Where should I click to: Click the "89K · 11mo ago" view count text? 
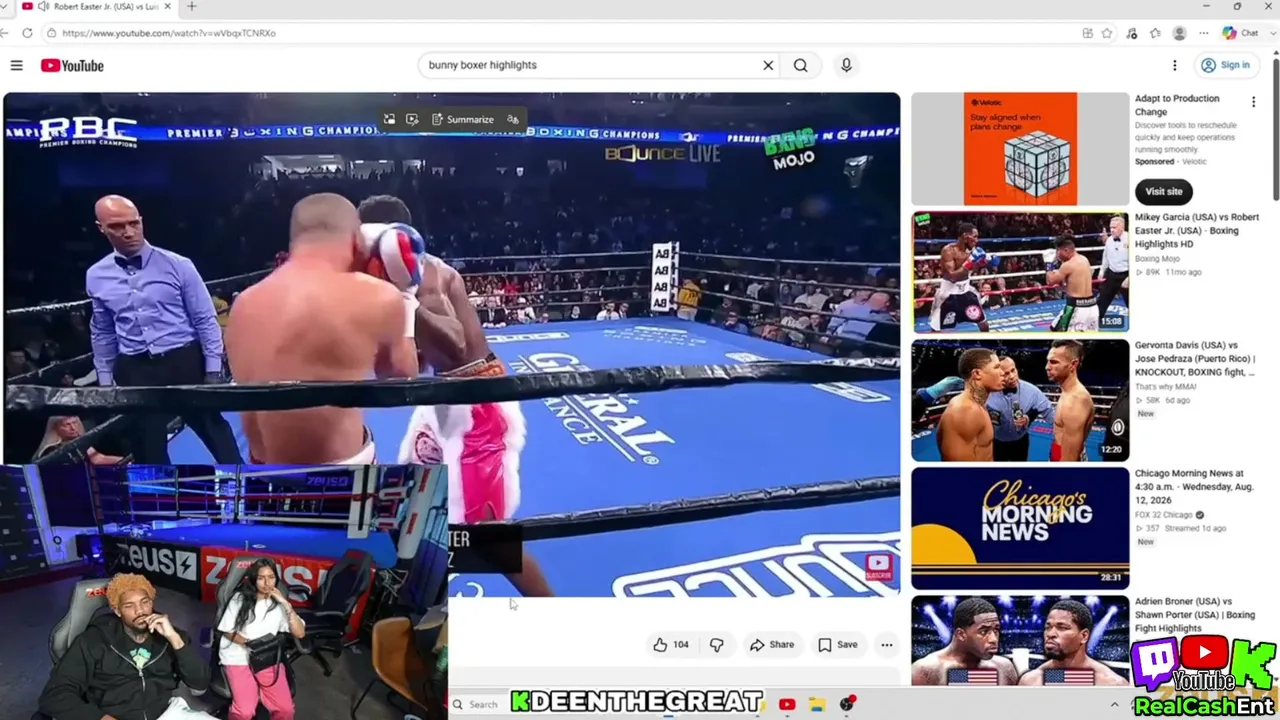[1168, 272]
